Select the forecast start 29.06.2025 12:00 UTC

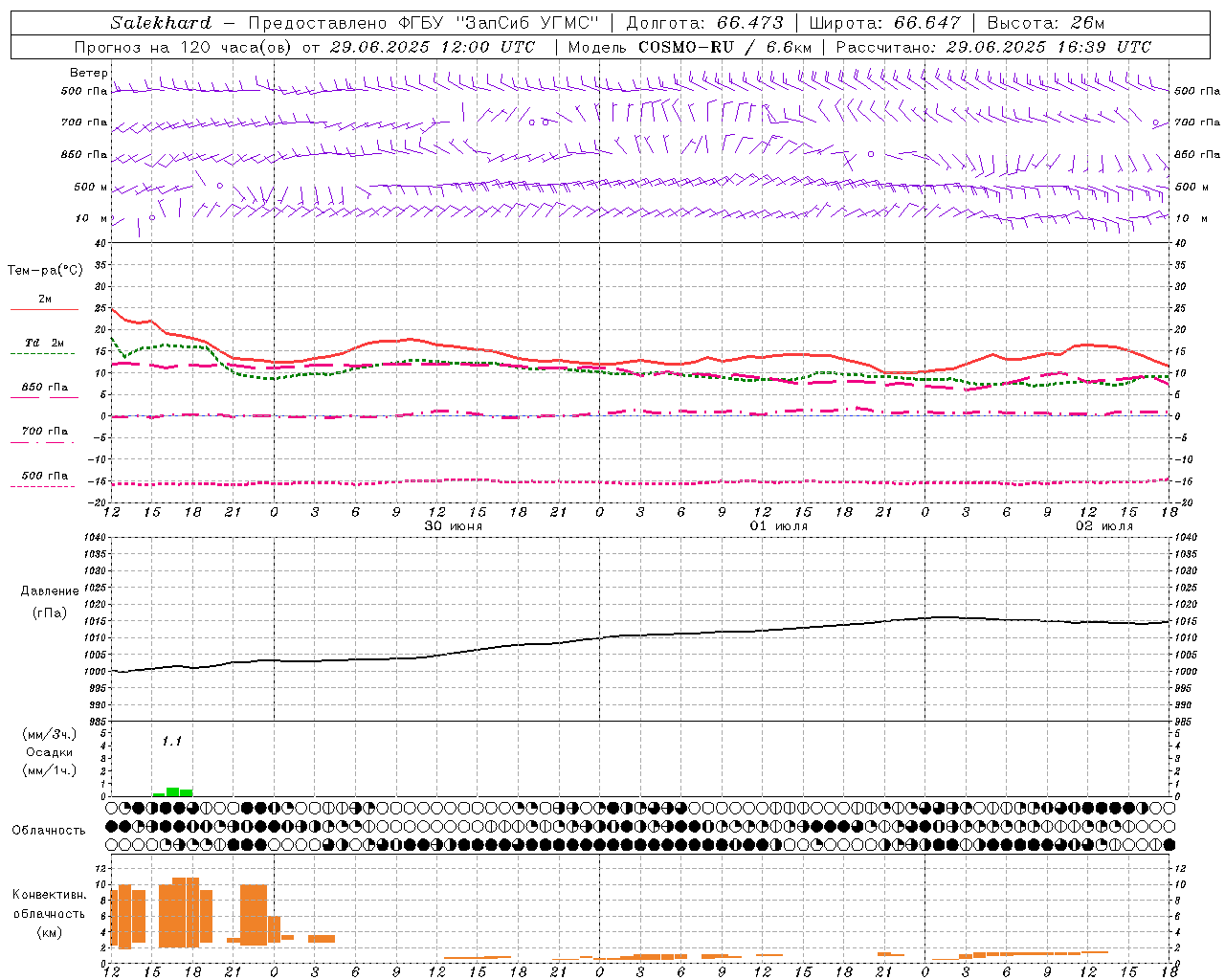click(432, 47)
